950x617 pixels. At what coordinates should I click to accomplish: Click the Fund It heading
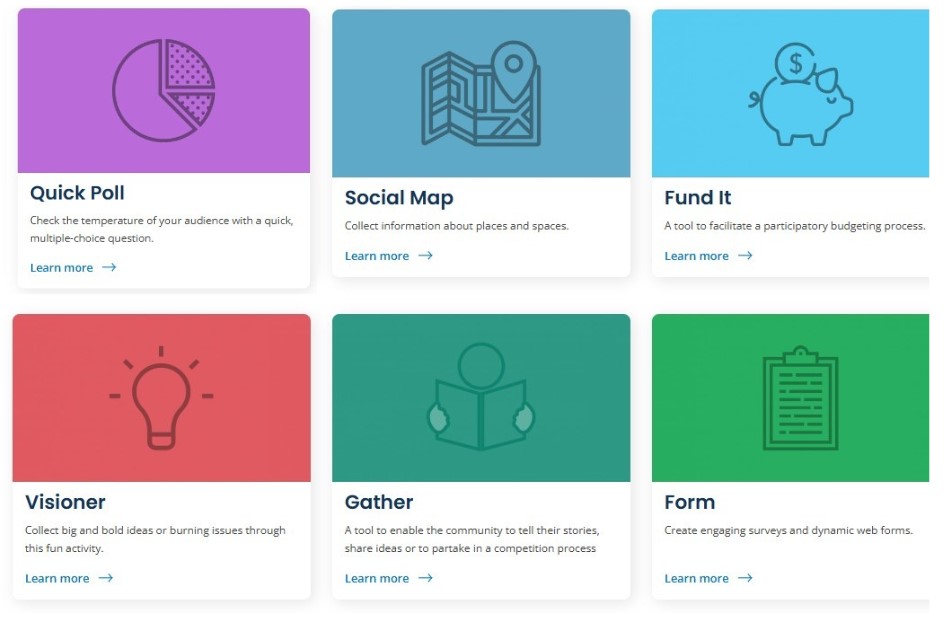(x=697, y=198)
